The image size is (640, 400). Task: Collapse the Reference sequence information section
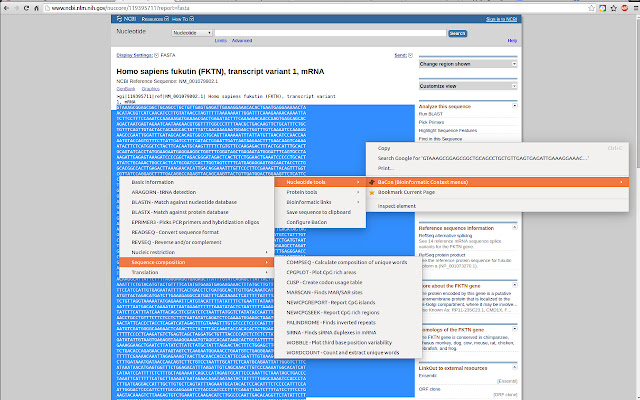pos(515,227)
